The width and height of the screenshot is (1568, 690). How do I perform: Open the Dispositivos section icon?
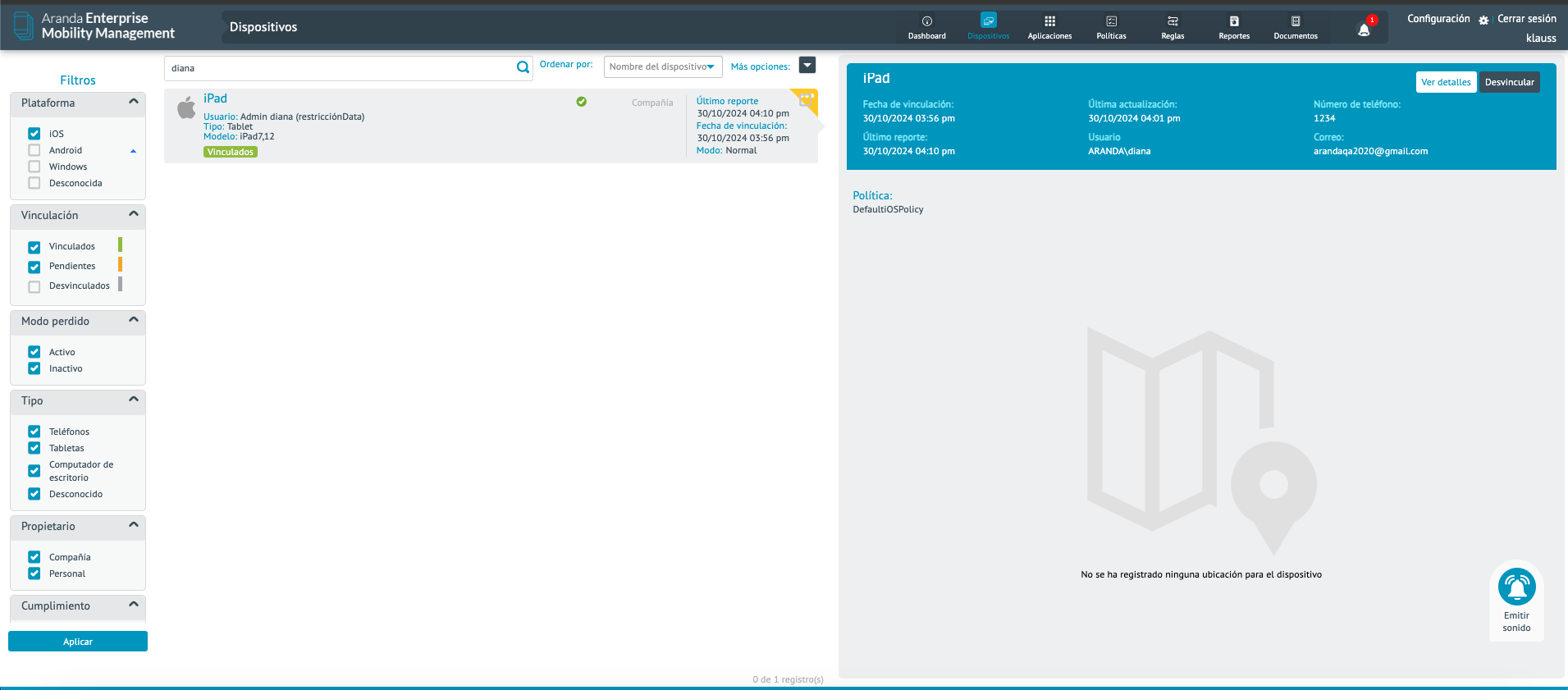tap(988, 21)
